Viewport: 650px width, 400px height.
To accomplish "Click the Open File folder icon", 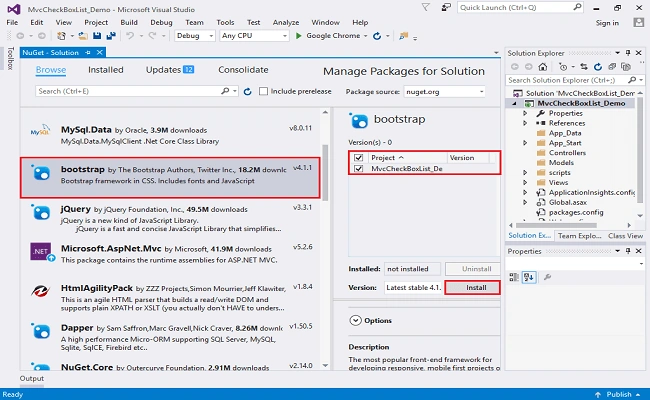I will pos(83,36).
